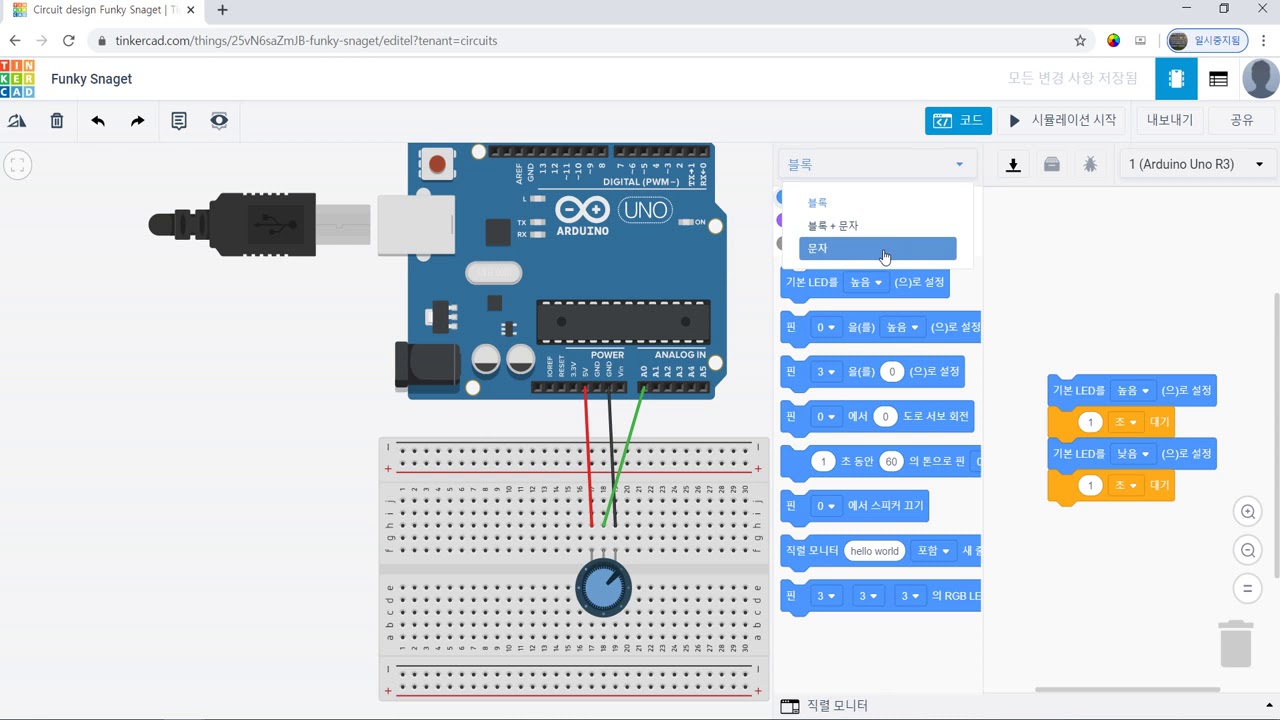Click the code workspace trash bin
Viewport: 1280px width, 720px height.
tap(1236, 643)
